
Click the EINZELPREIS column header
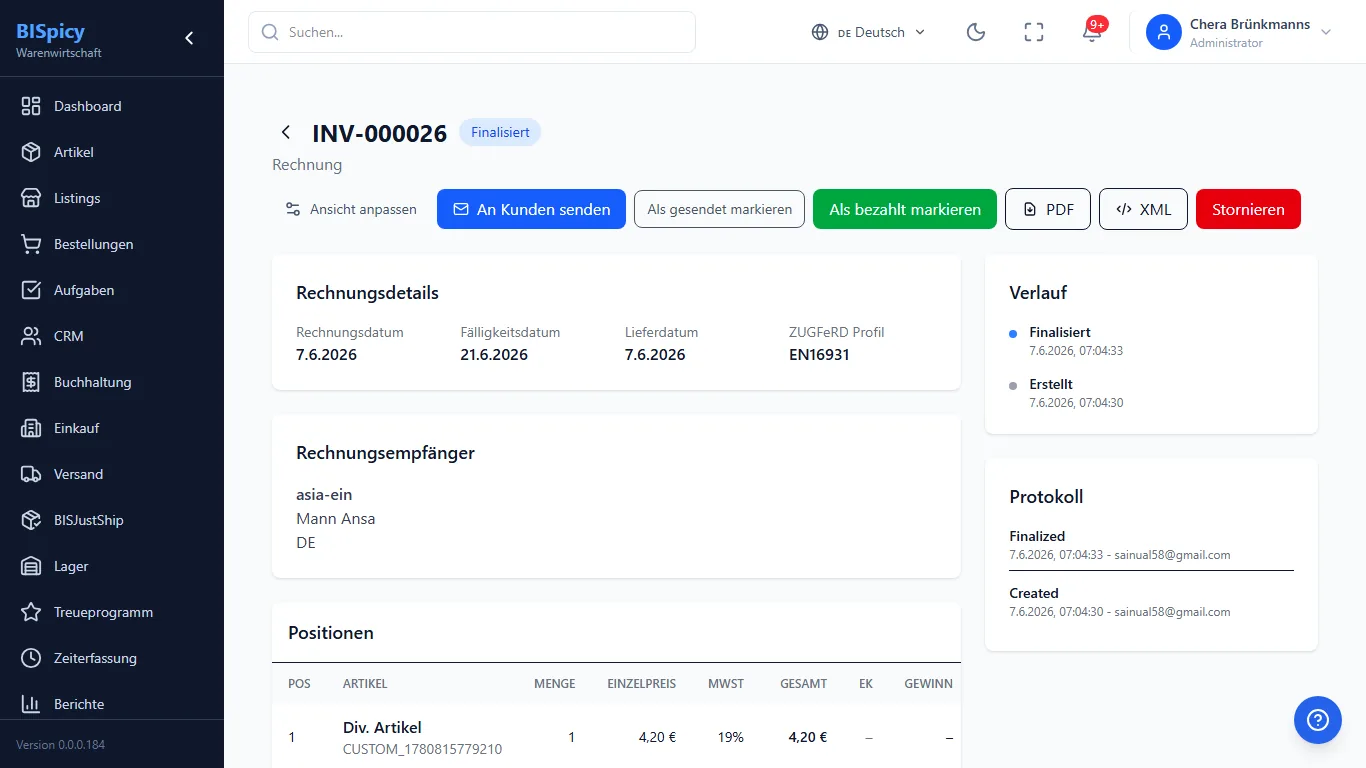coord(642,684)
